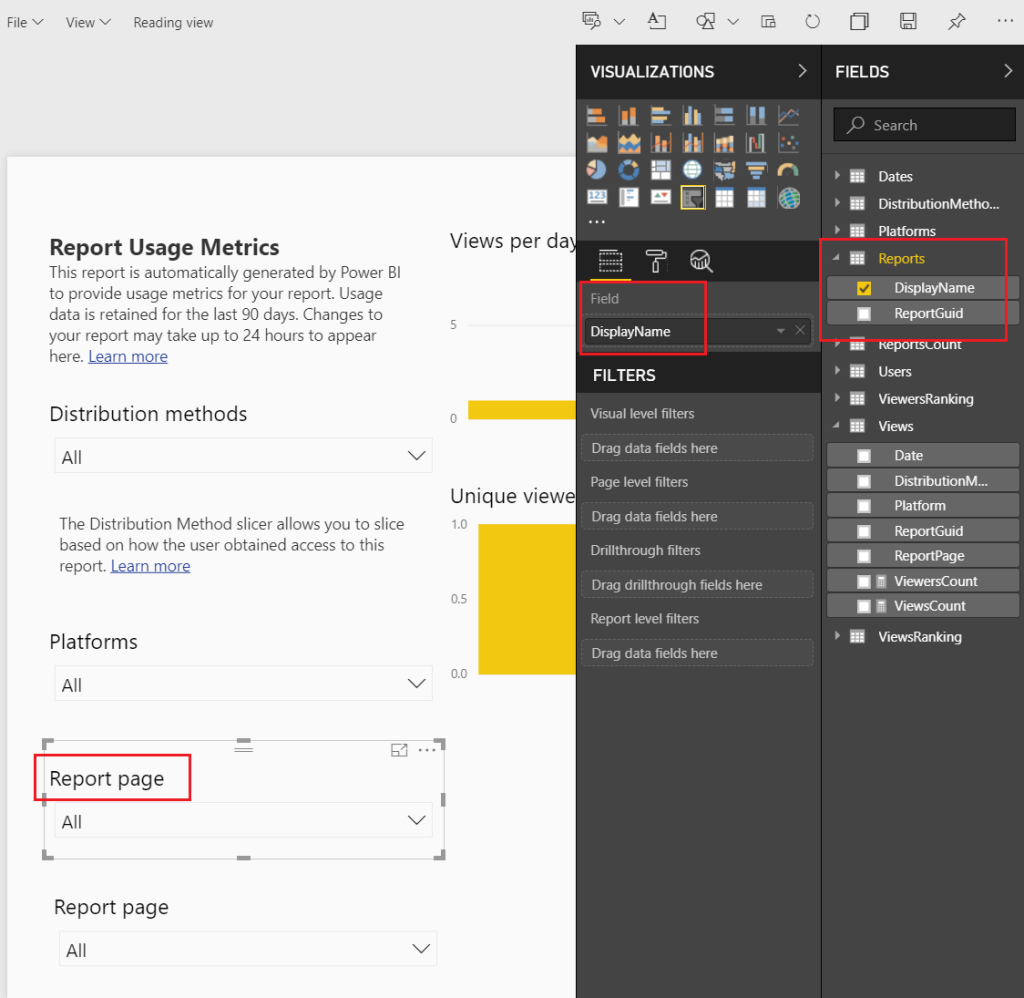Screen dimensions: 1024x998
Task: Collapse the Reports table in Fields pane
Action: click(x=839, y=257)
